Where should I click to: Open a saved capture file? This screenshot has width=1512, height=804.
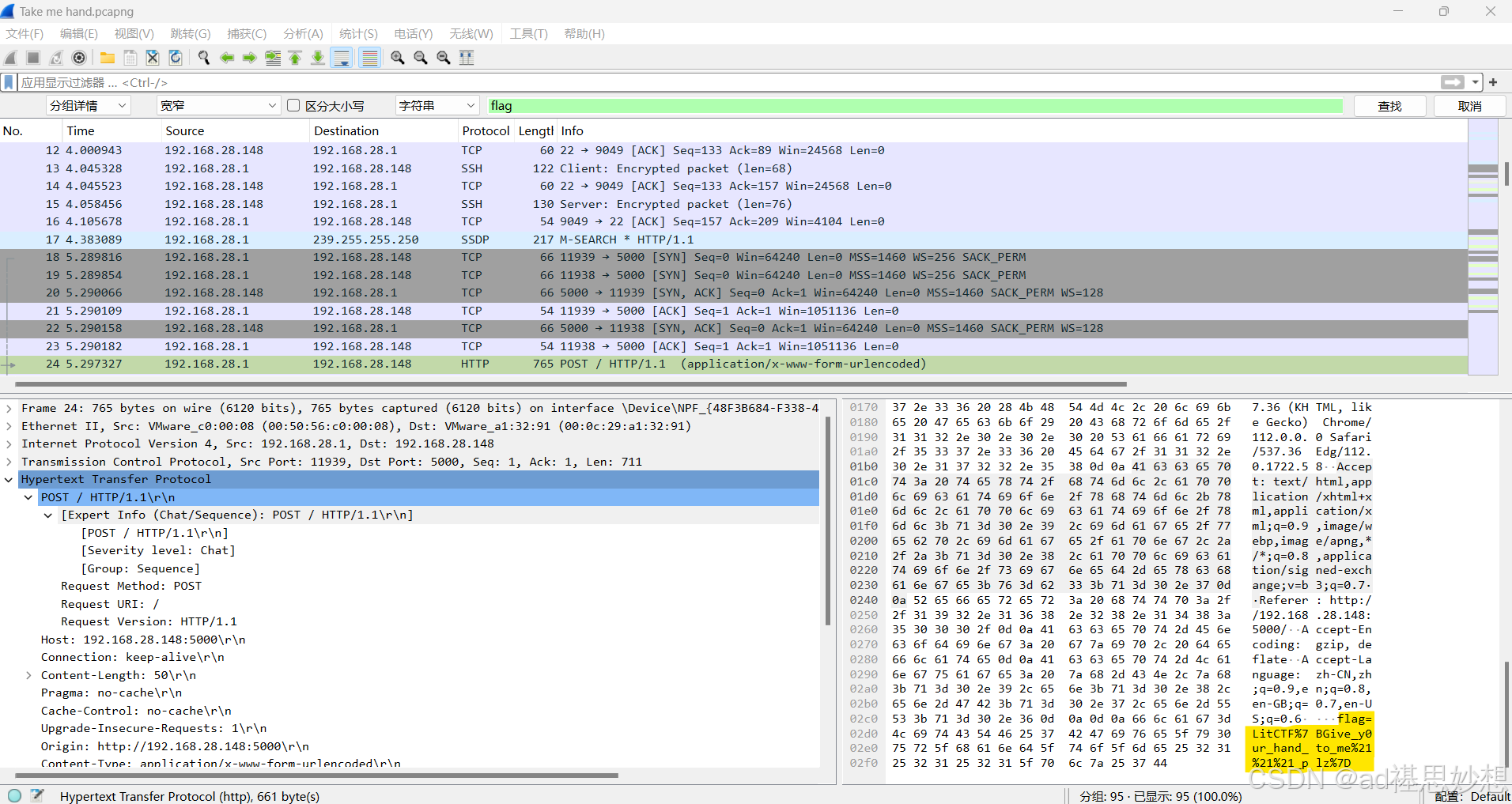107,57
